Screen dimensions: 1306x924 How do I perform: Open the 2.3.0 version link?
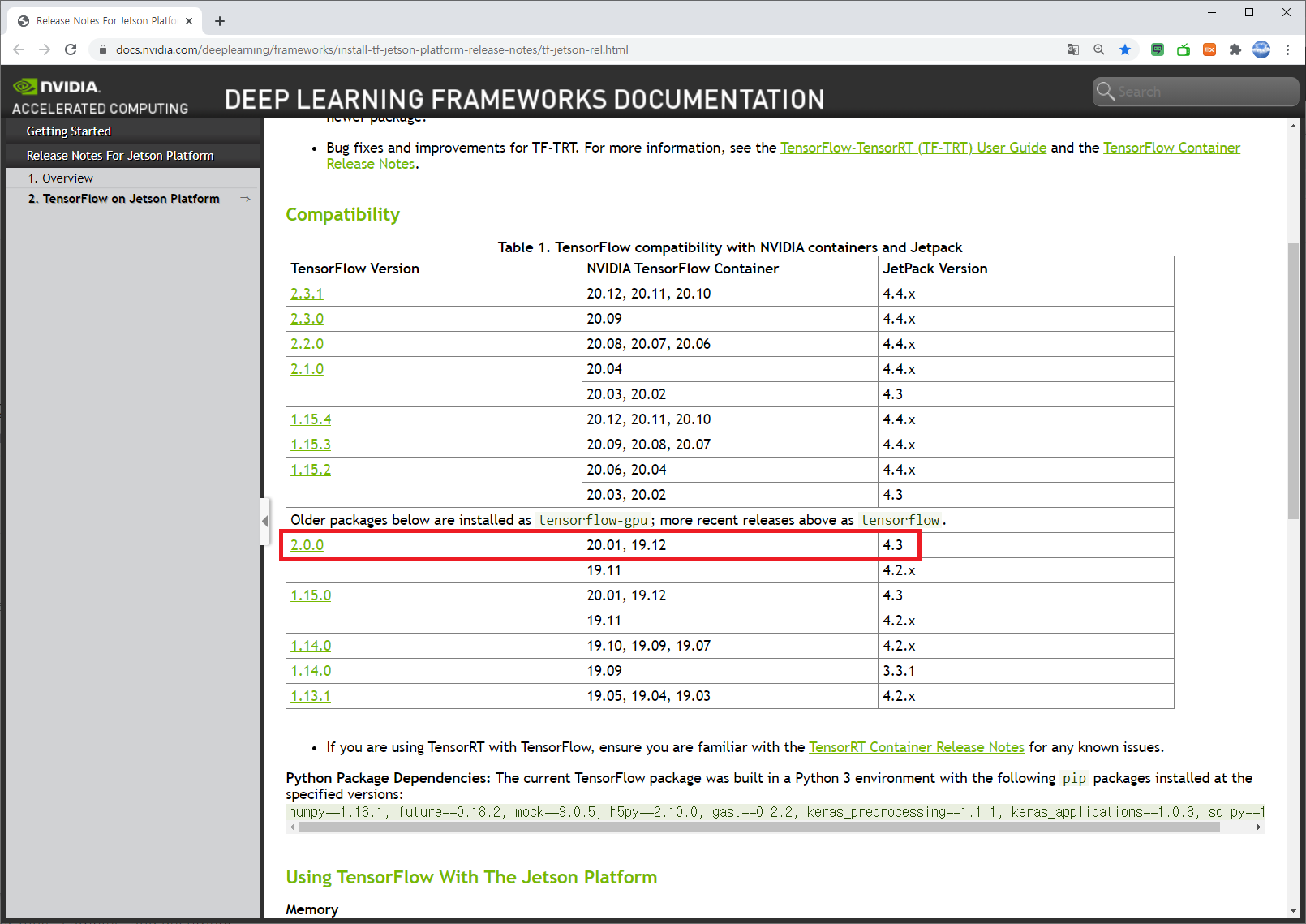tap(307, 319)
